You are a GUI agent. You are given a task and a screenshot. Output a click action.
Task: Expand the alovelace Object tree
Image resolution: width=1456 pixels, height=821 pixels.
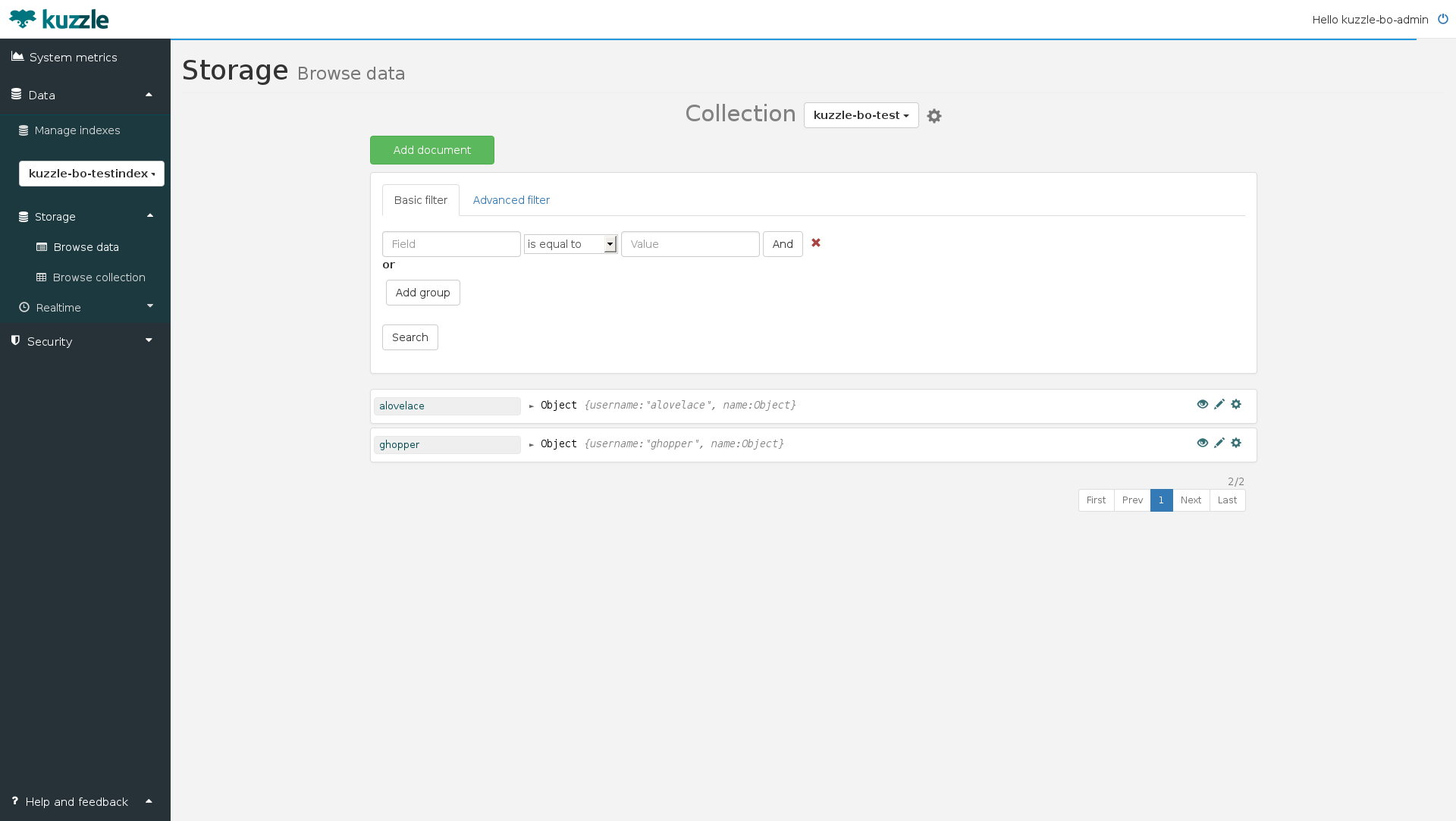[532, 406]
